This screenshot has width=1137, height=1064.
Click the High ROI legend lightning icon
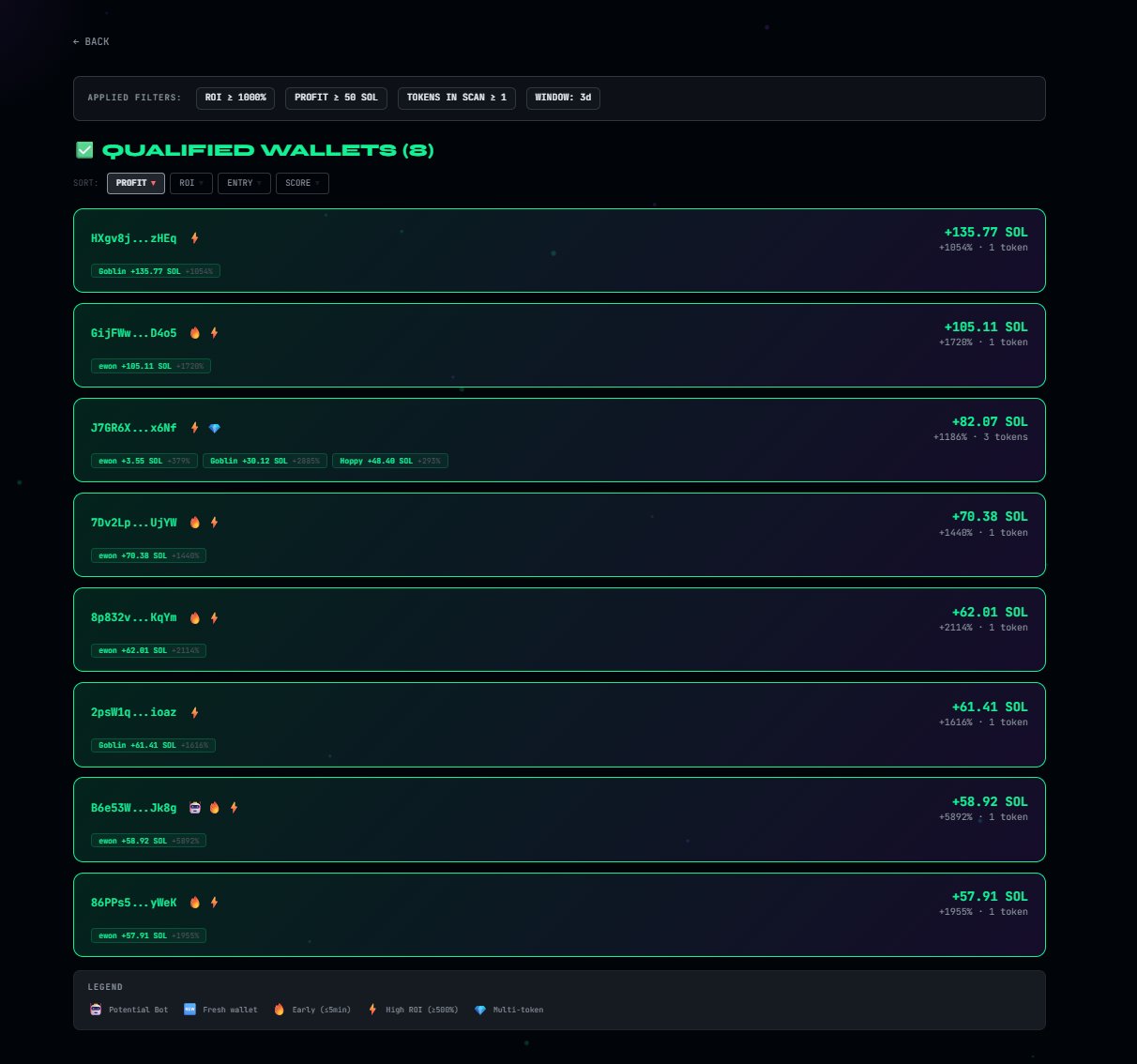pyautogui.click(x=372, y=1010)
